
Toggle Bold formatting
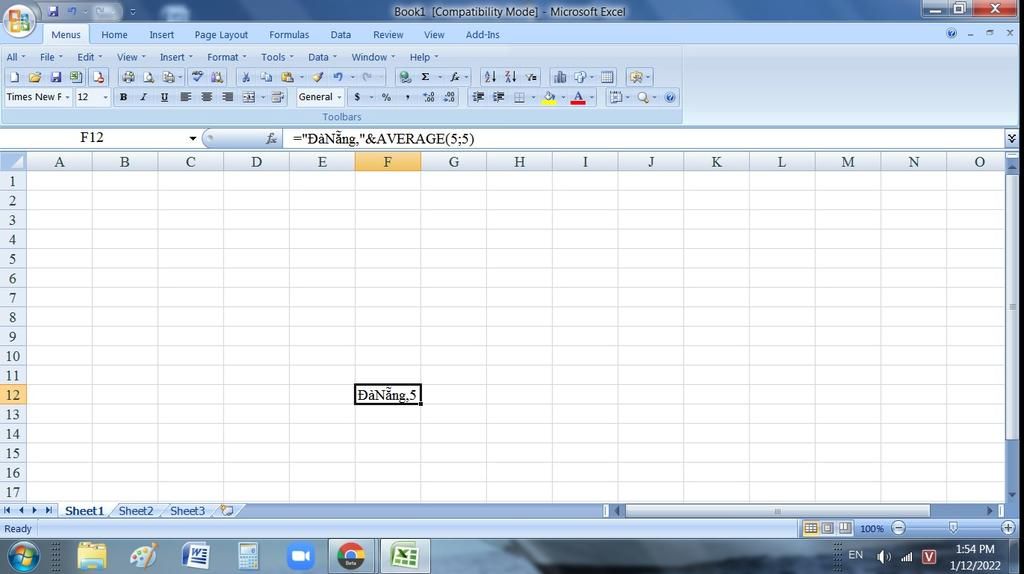[x=123, y=97]
